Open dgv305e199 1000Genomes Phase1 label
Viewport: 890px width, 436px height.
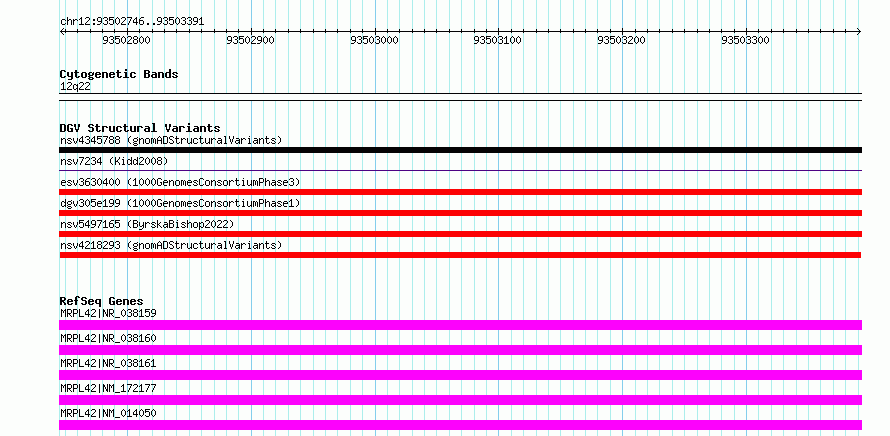click(x=180, y=203)
